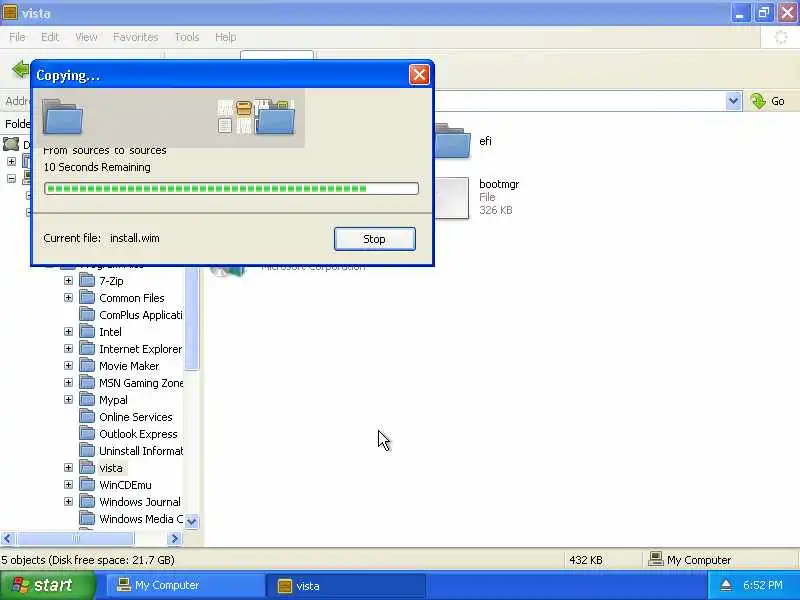
Task: Click Outlook Express tree label
Action: tap(138, 434)
